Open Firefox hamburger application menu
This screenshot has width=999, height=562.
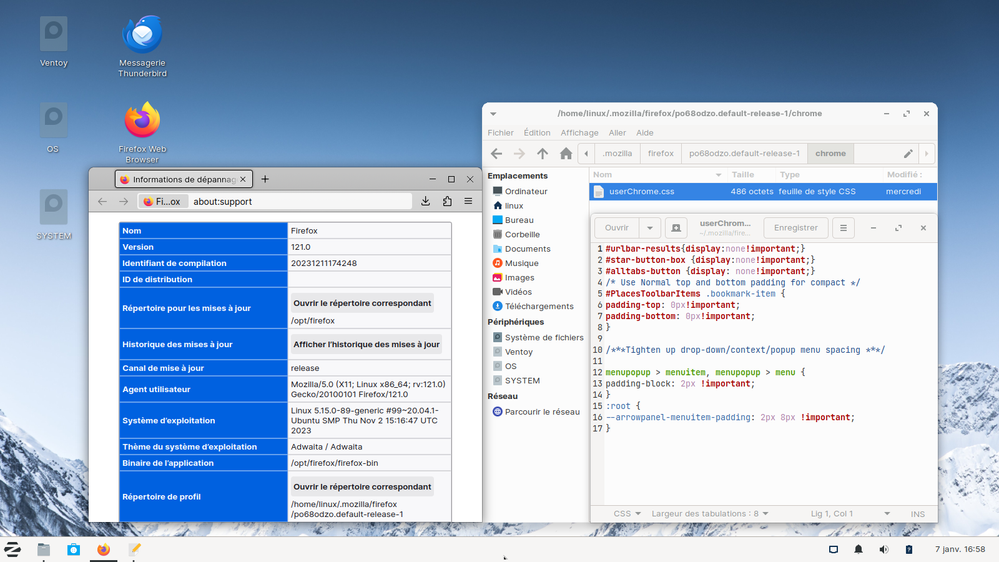pyautogui.click(x=468, y=201)
